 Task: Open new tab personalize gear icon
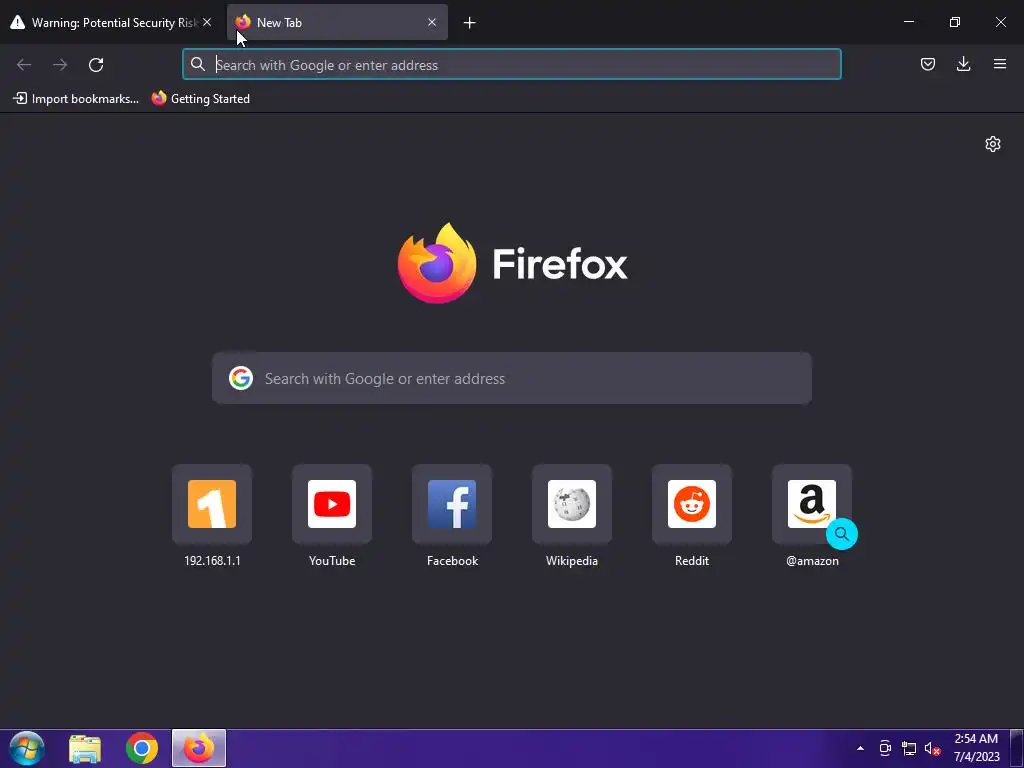click(x=993, y=144)
